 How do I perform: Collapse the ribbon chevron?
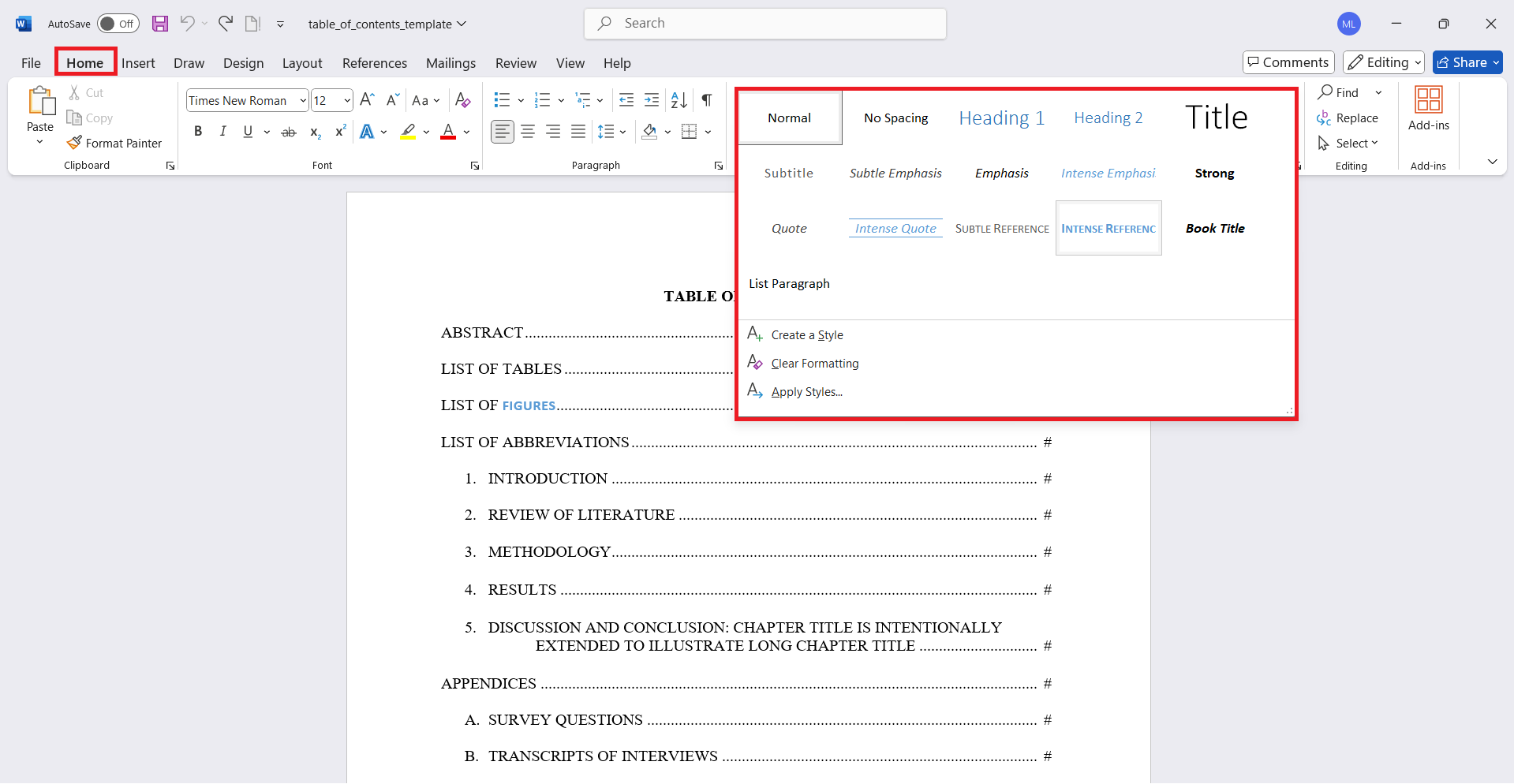pos(1493,162)
